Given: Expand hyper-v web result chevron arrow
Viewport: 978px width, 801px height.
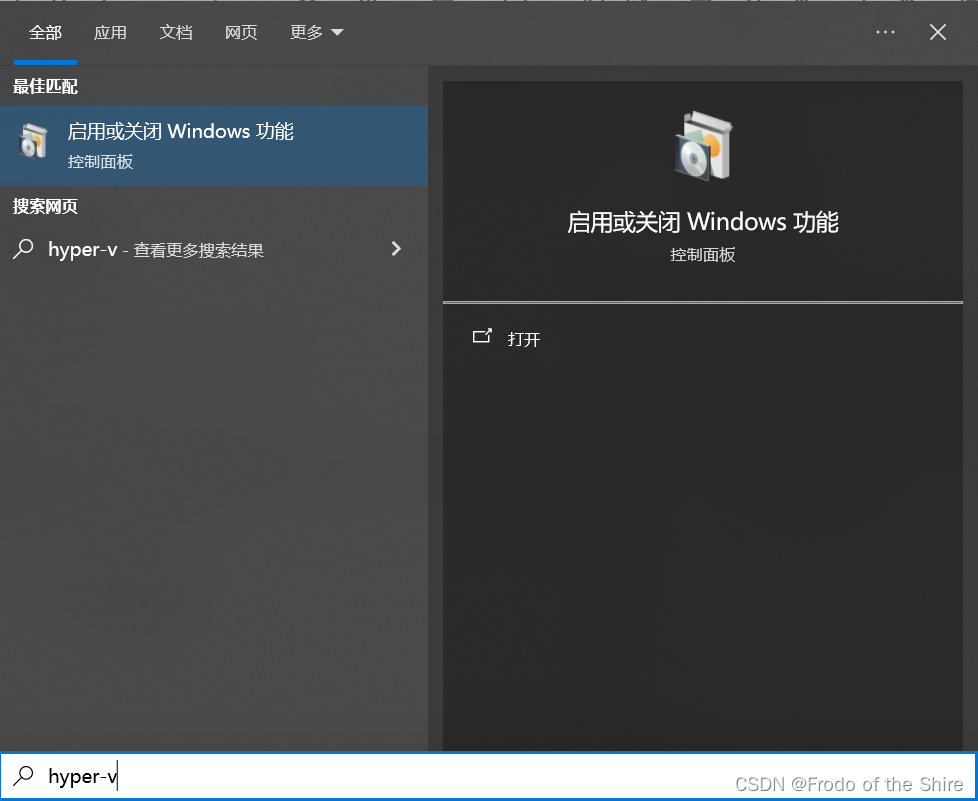Looking at the screenshot, I should pyautogui.click(x=396, y=249).
